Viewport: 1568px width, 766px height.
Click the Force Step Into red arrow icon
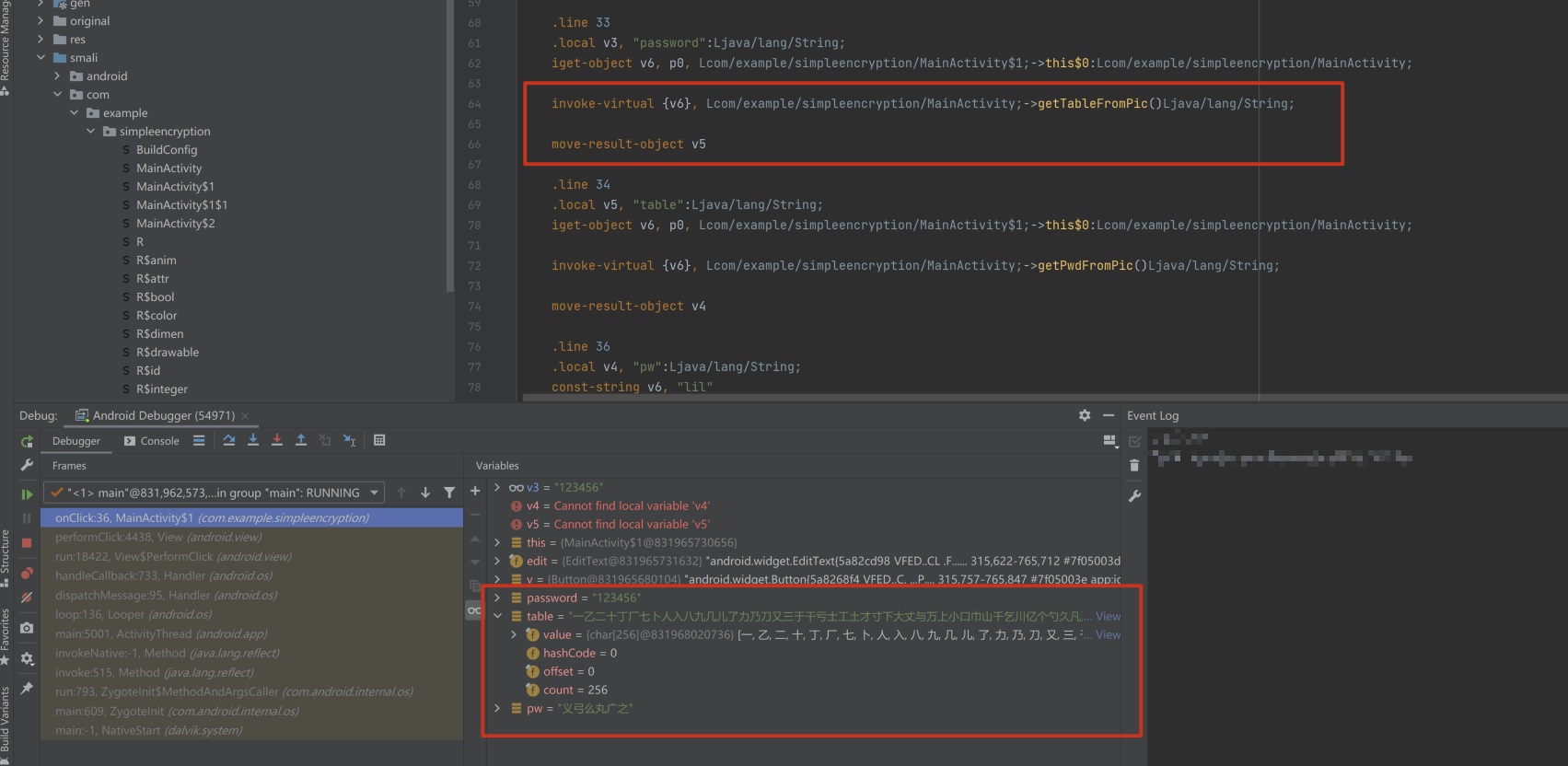(277, 440)
